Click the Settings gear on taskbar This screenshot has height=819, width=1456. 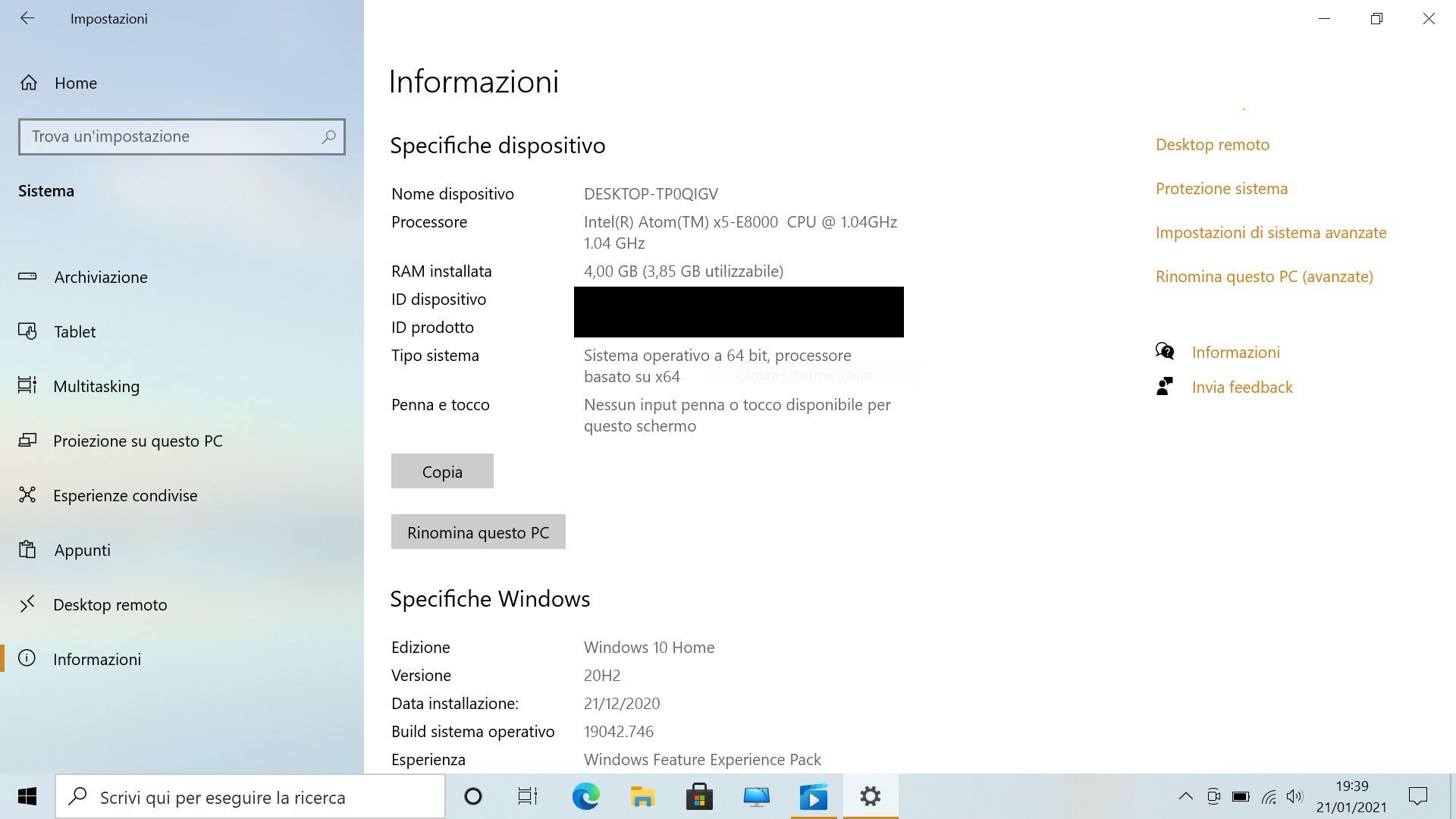[x=871, y=796]
